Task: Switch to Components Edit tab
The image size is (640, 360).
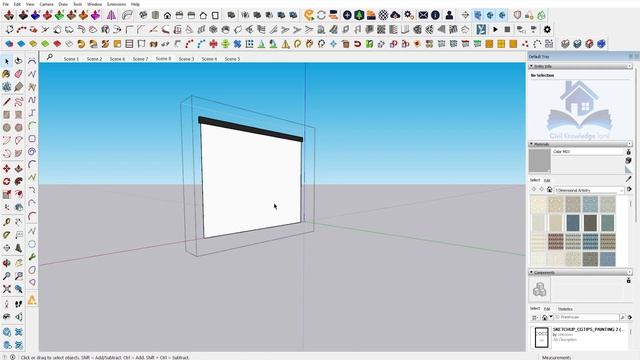Action: pos(547,309)
